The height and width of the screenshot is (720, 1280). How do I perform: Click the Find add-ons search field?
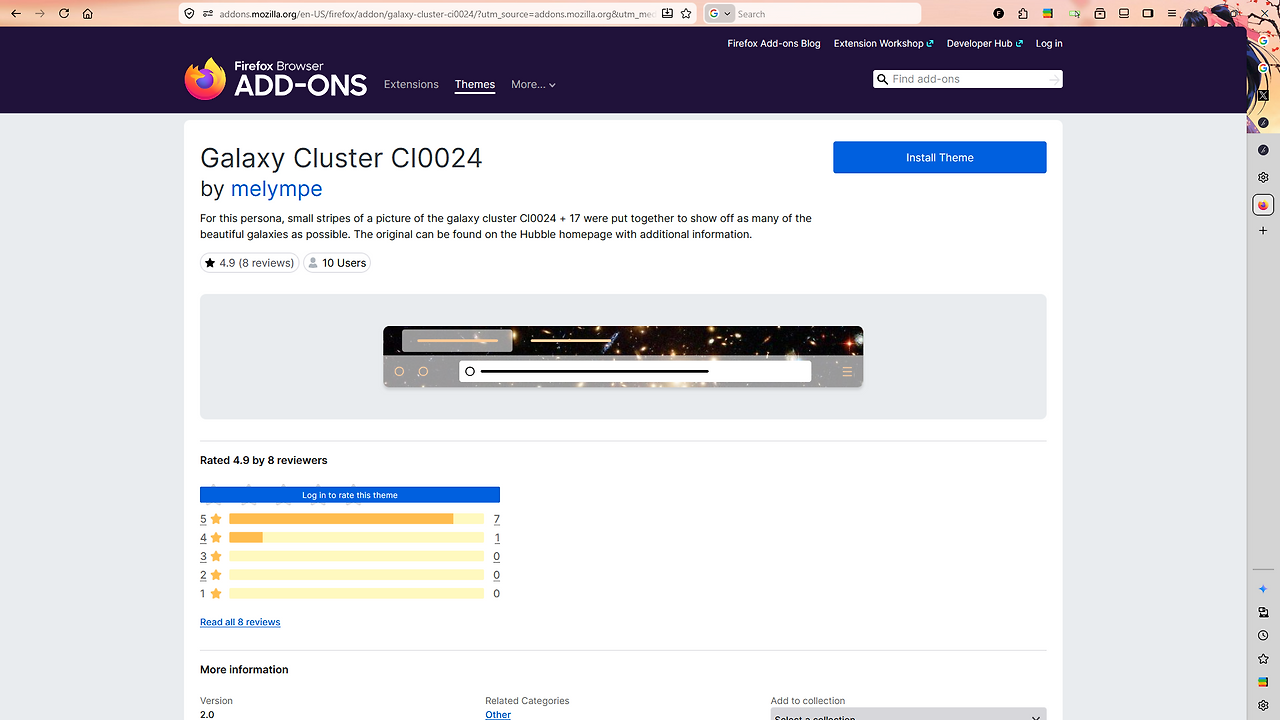[968, 79]
